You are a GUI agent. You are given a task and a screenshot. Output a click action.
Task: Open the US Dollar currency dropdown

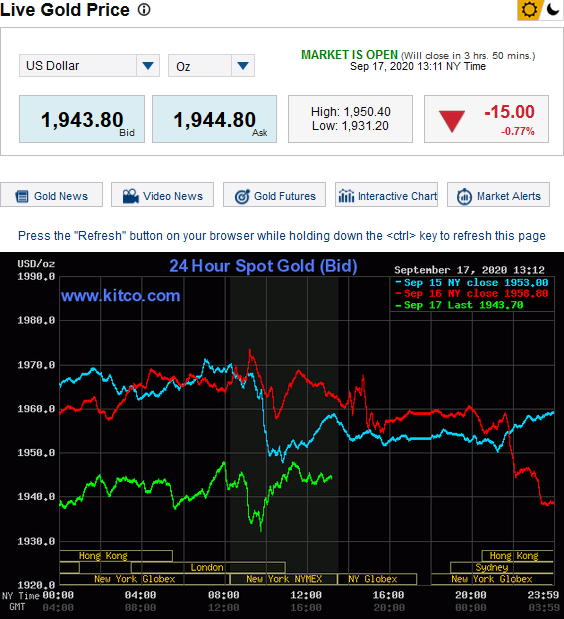(89, 66)
